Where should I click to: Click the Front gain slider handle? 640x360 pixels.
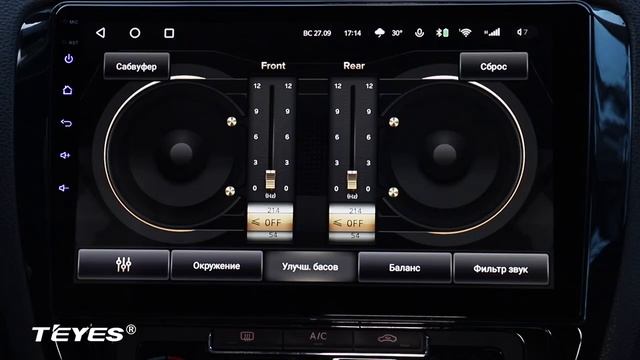[x=270, y=180]
